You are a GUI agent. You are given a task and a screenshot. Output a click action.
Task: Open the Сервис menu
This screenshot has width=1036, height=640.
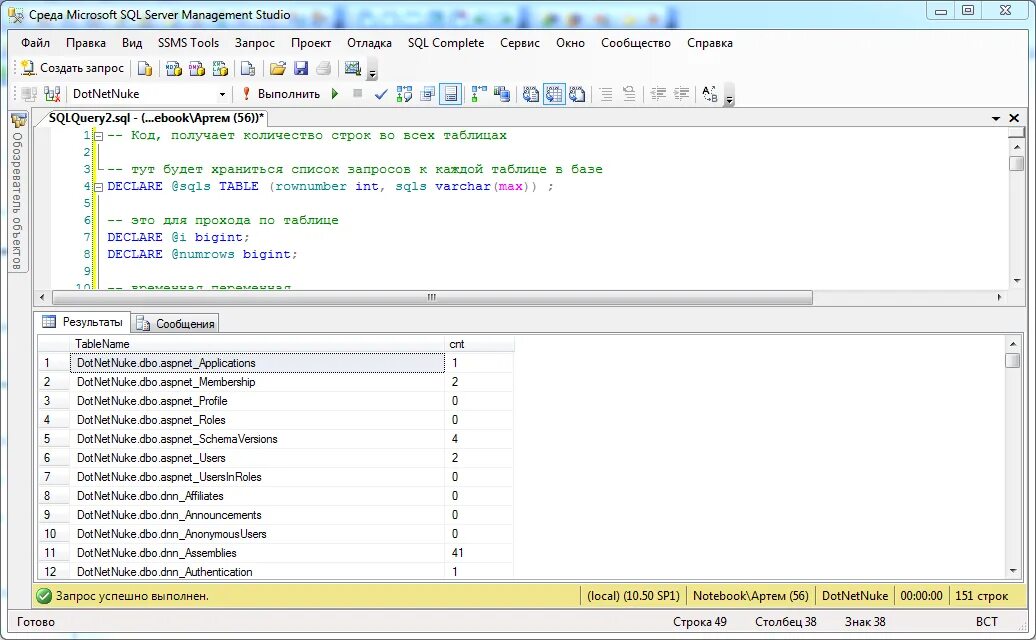(x=519, y=43)
